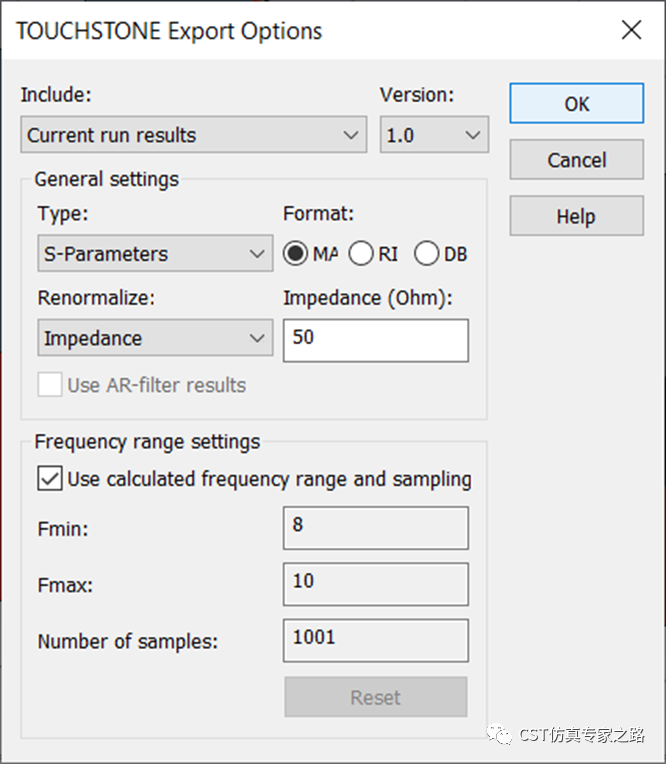Confirm export with the OK button
The image size is (666, 764).
576,103
